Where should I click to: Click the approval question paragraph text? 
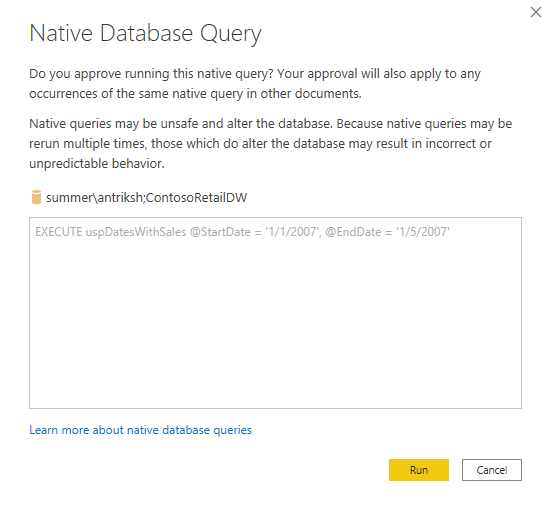tap(255, 84)
